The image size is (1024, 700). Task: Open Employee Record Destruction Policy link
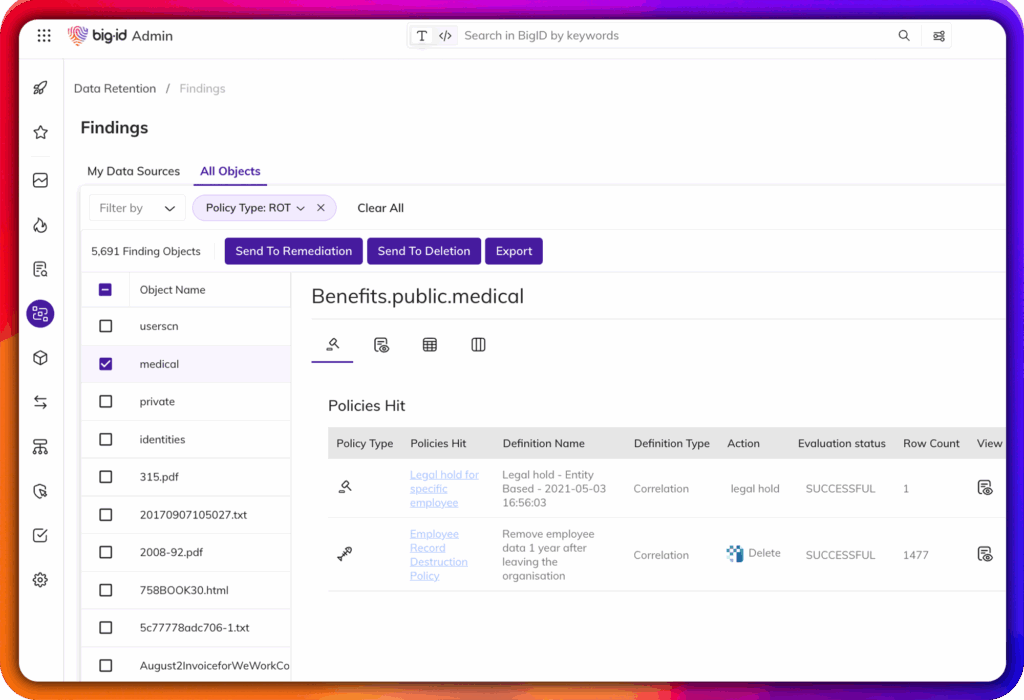(438, 555)
